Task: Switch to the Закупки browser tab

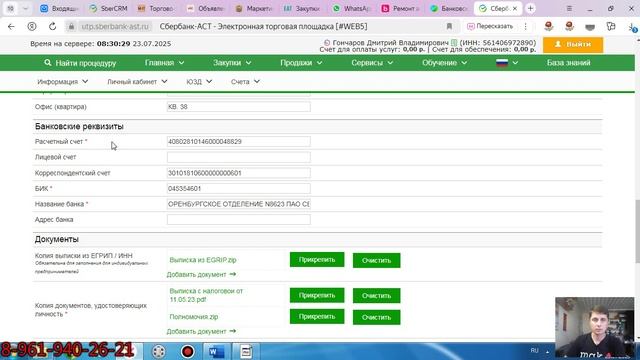Action: (302, 8)
